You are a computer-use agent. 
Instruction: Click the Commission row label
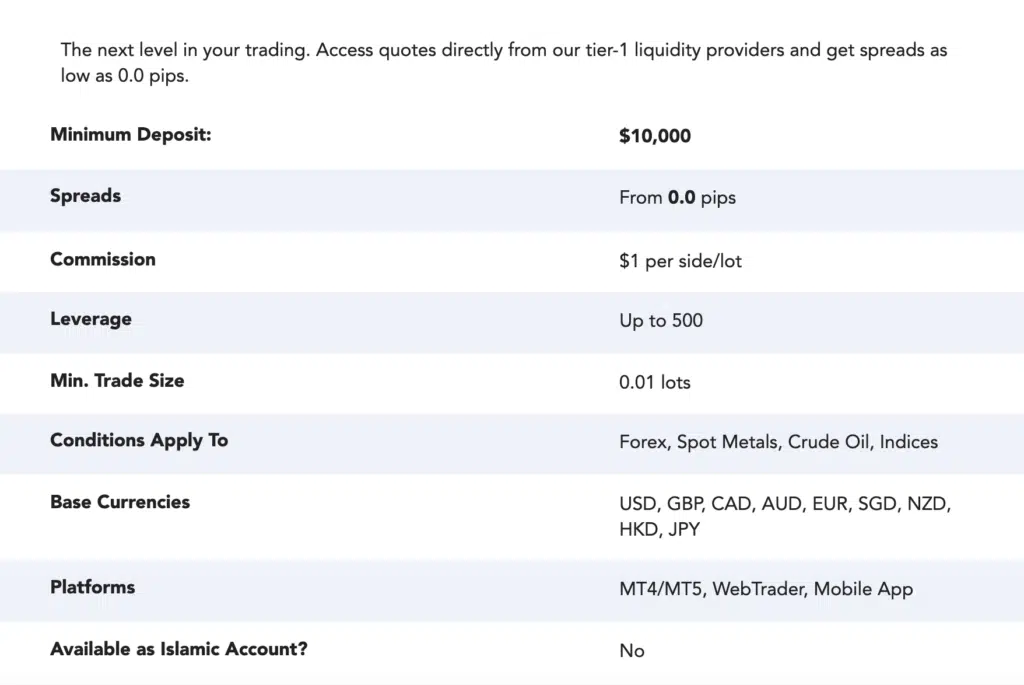(103, 259)
